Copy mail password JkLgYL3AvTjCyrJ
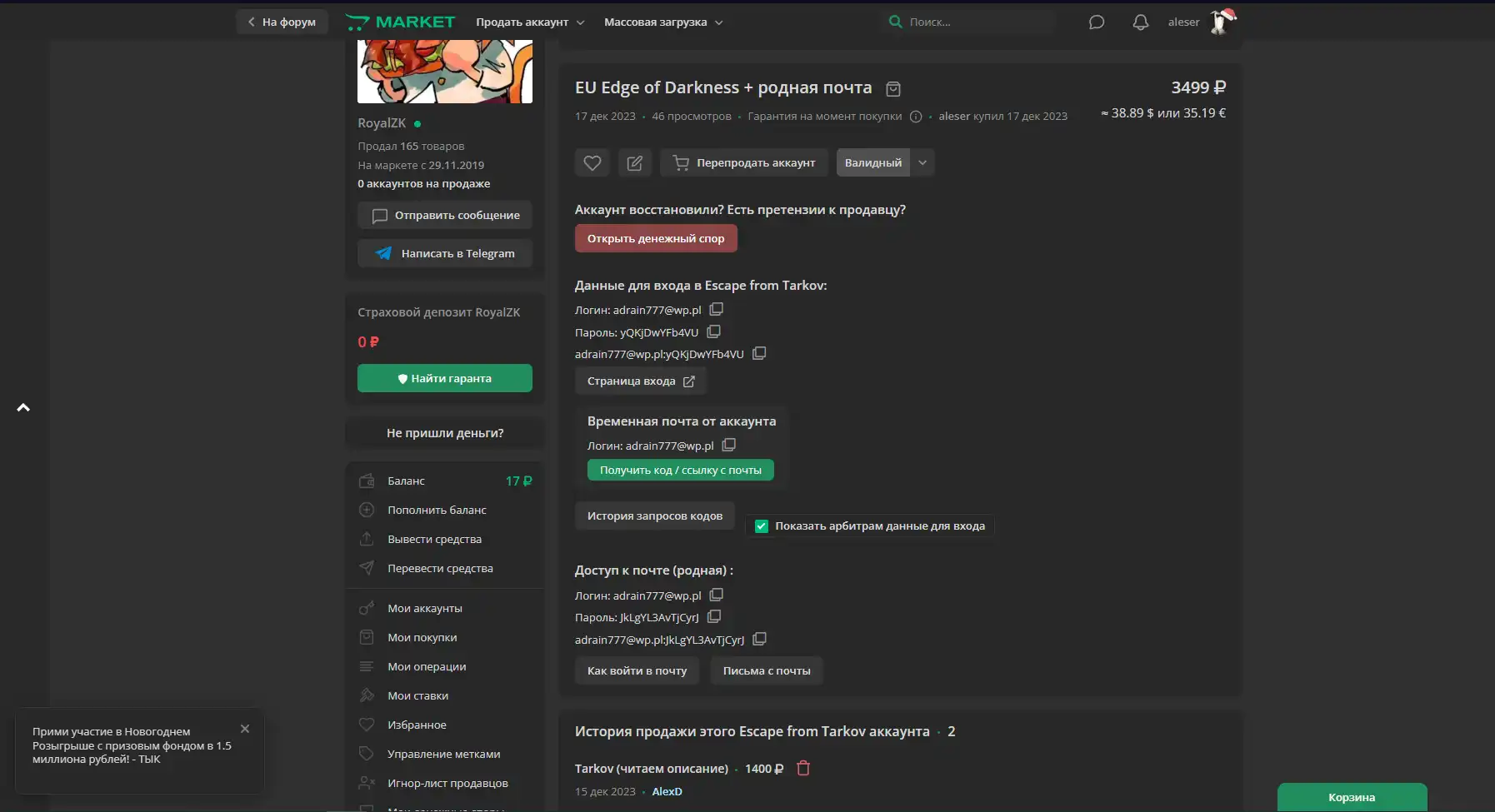 click(x=714, y=616)
